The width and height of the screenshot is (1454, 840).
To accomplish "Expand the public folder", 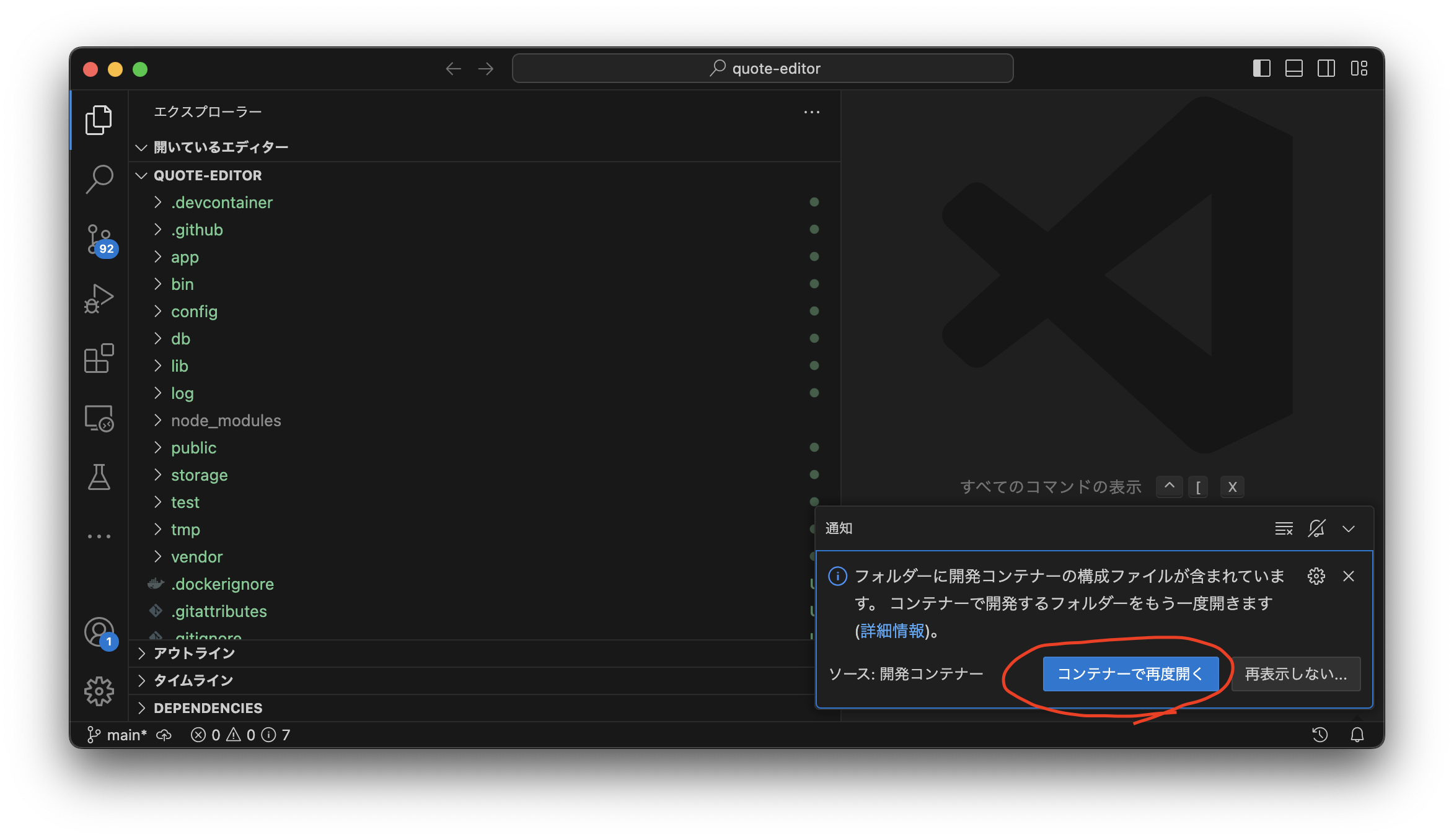I will click(485, 448).
